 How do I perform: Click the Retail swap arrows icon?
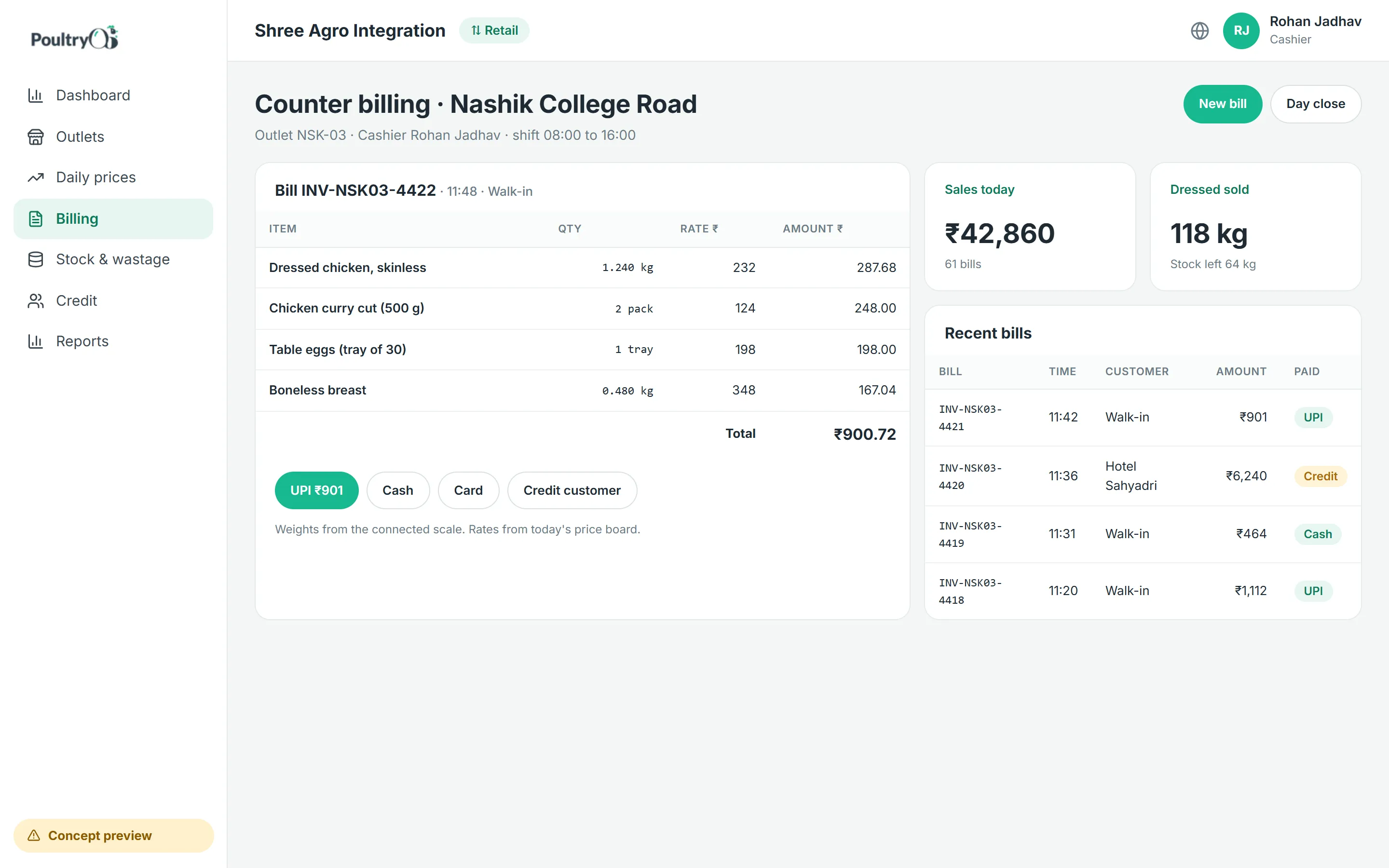click(476, 30)
